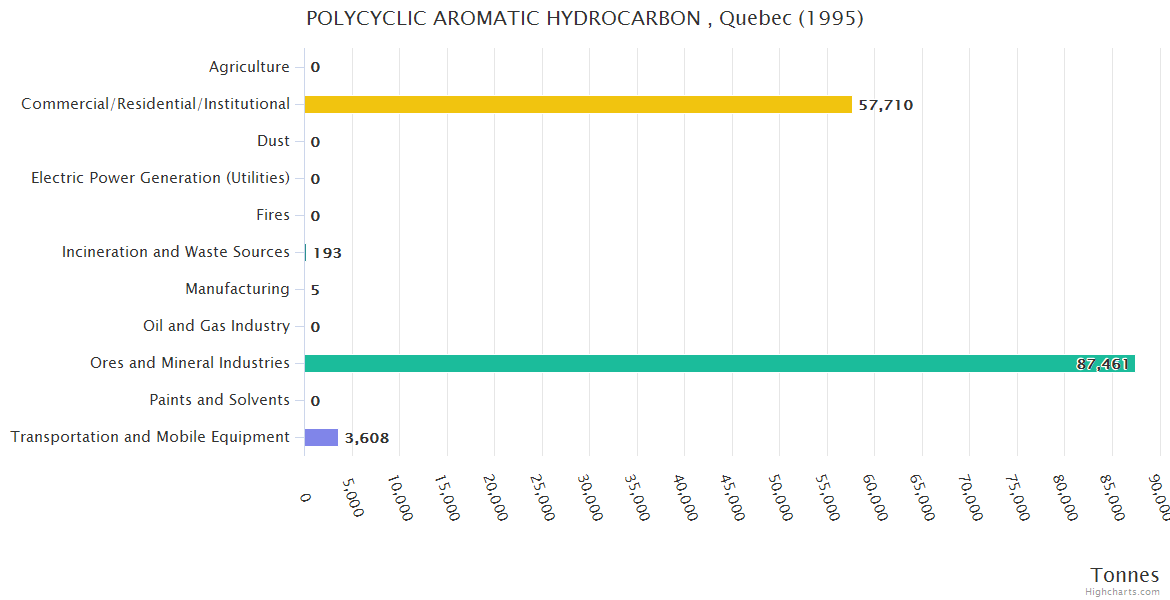1170x600 pixels.
Task: Click the 57,710 data value label
Action: point(885,105)
